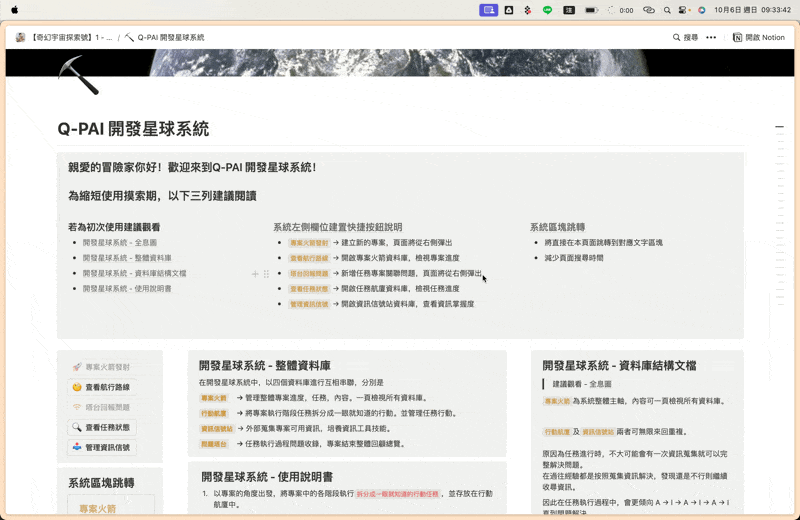Click the 系統區塊跳轉 heading in the top callout

[x=557, y=228]
